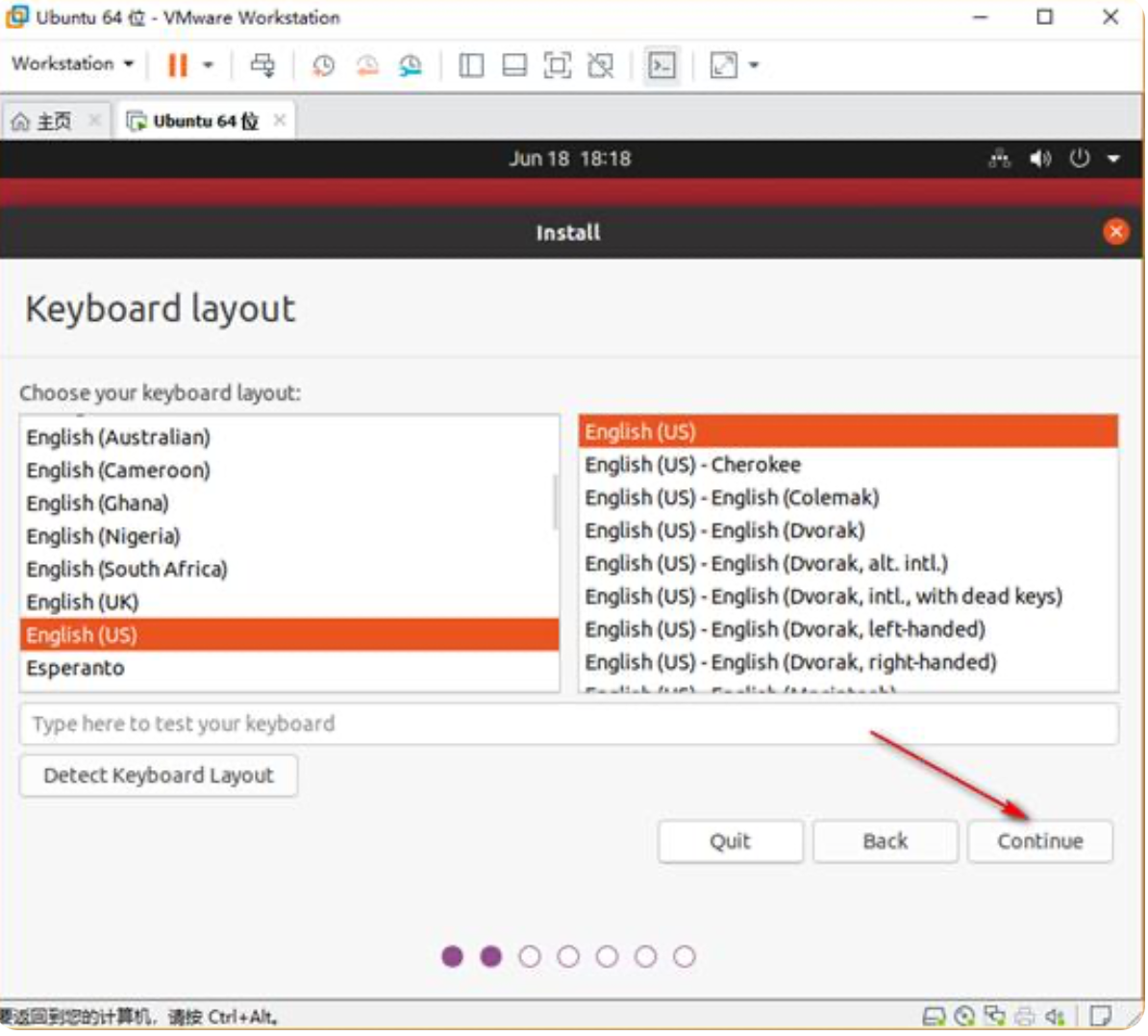The image size is (1148, 1036).
Task: Select English (US) in the left list
Action: (289, 635)
